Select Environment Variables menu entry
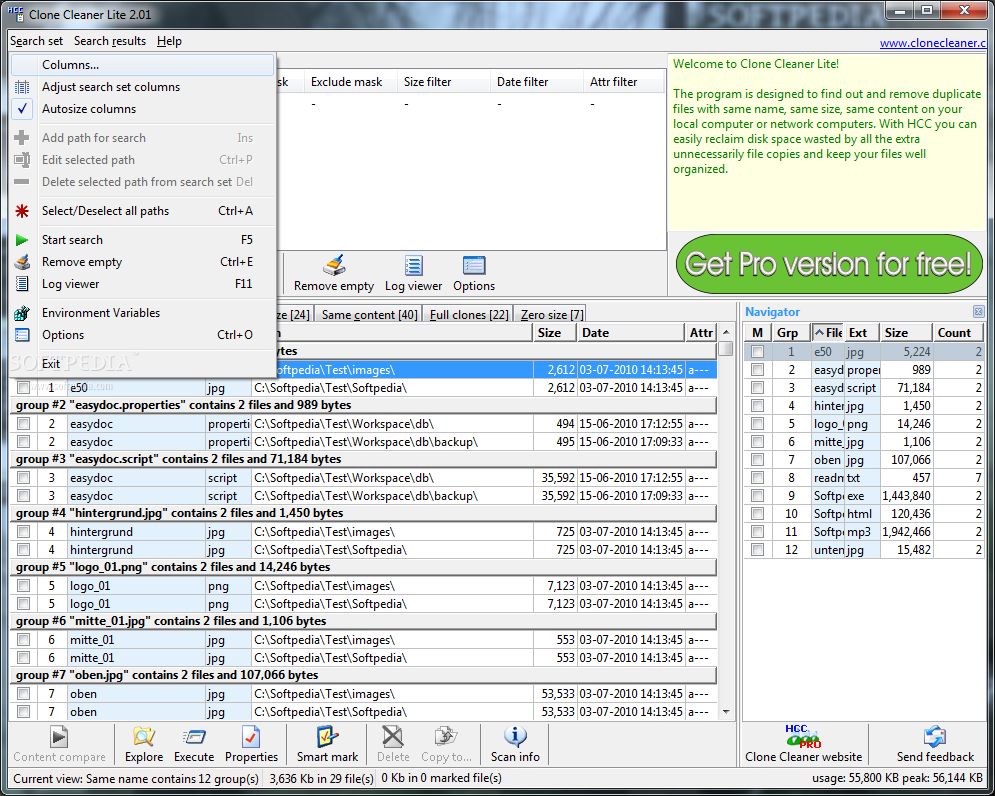Image resolution: width=995 pixels, height=796 pixels. [x=143, y=313]
